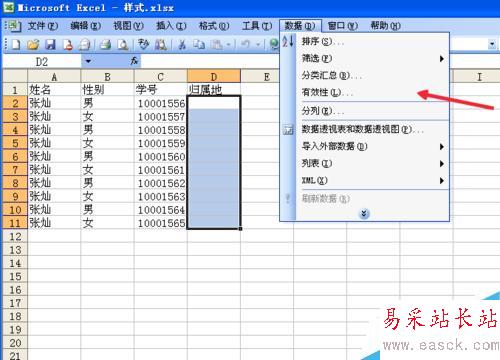Click the Name Box showing D2
This screenshot has height=360, width=500.
42,62
